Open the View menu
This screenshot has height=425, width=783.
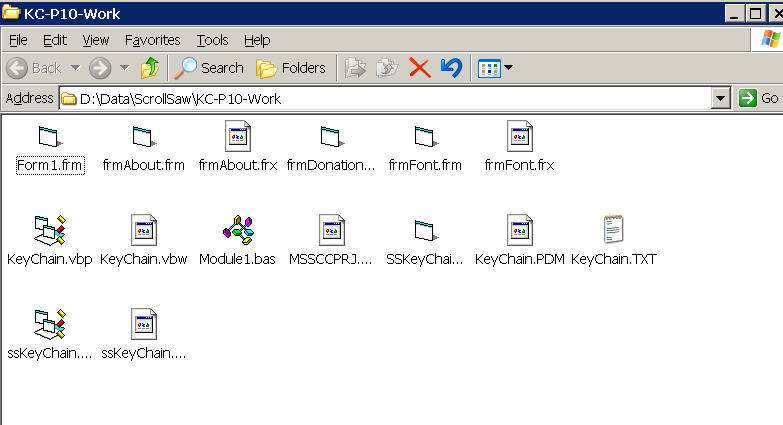[x=95, y=40]
